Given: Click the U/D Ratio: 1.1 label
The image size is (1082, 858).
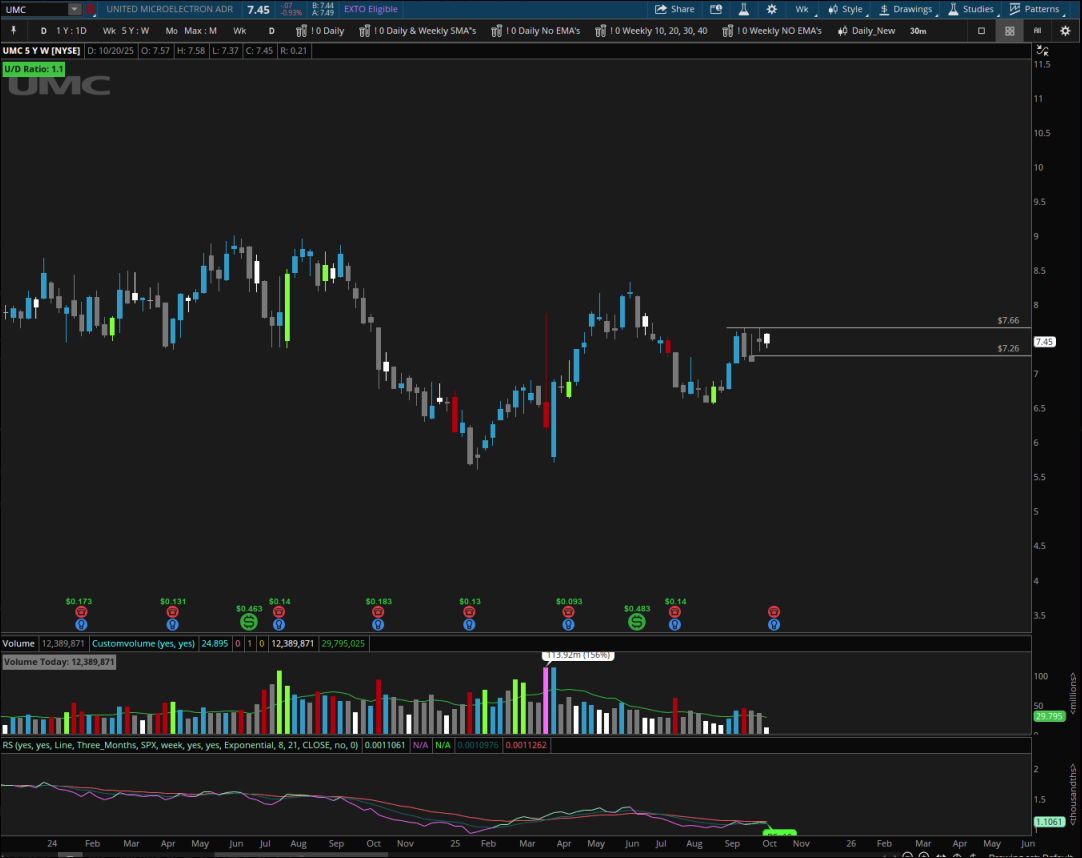Looking at the screenshot, I should click(x=34, y=69).
